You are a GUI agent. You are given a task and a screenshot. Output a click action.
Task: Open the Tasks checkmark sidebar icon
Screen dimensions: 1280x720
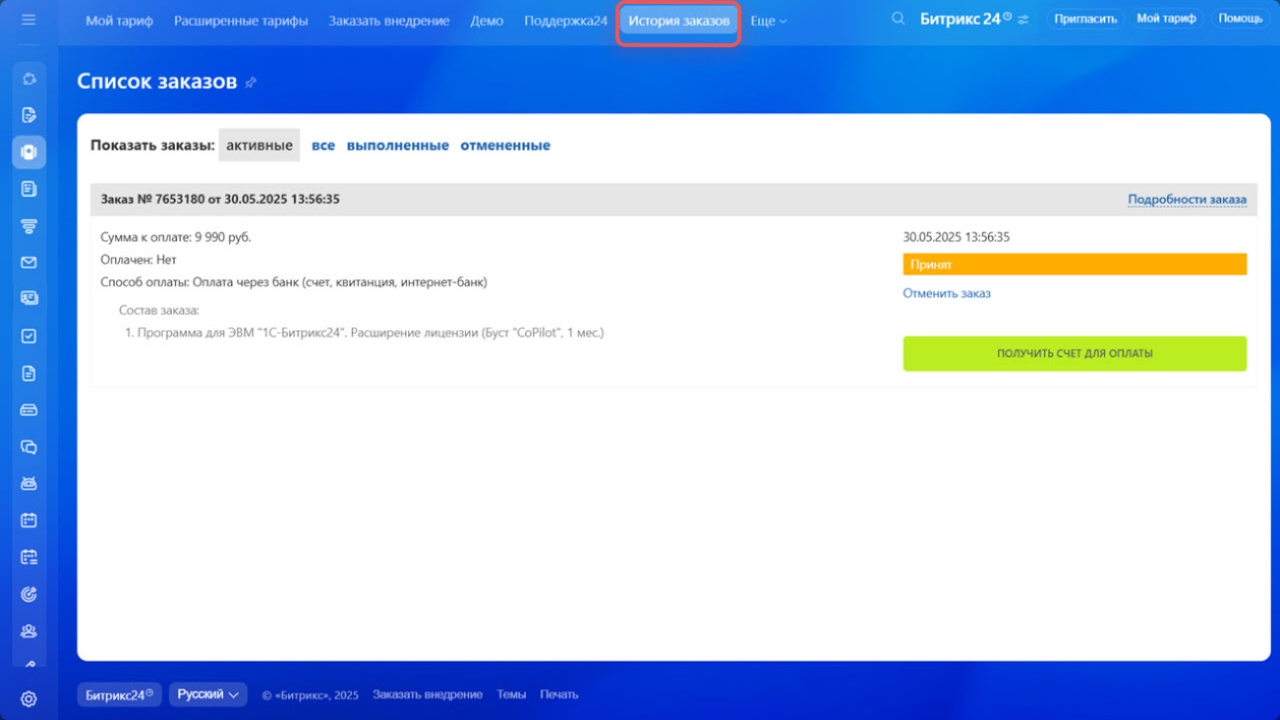pyautogui.click(x=29, y=336)
